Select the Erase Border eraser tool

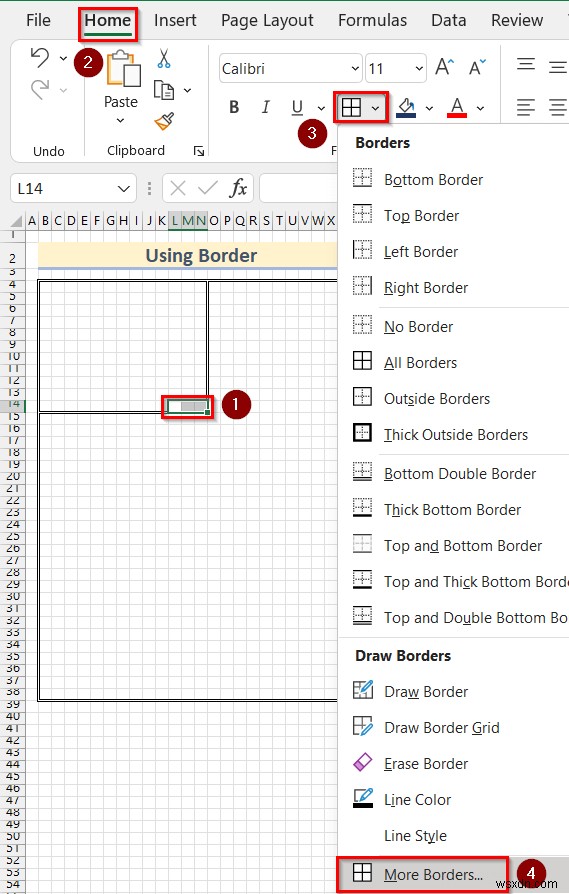454,763
